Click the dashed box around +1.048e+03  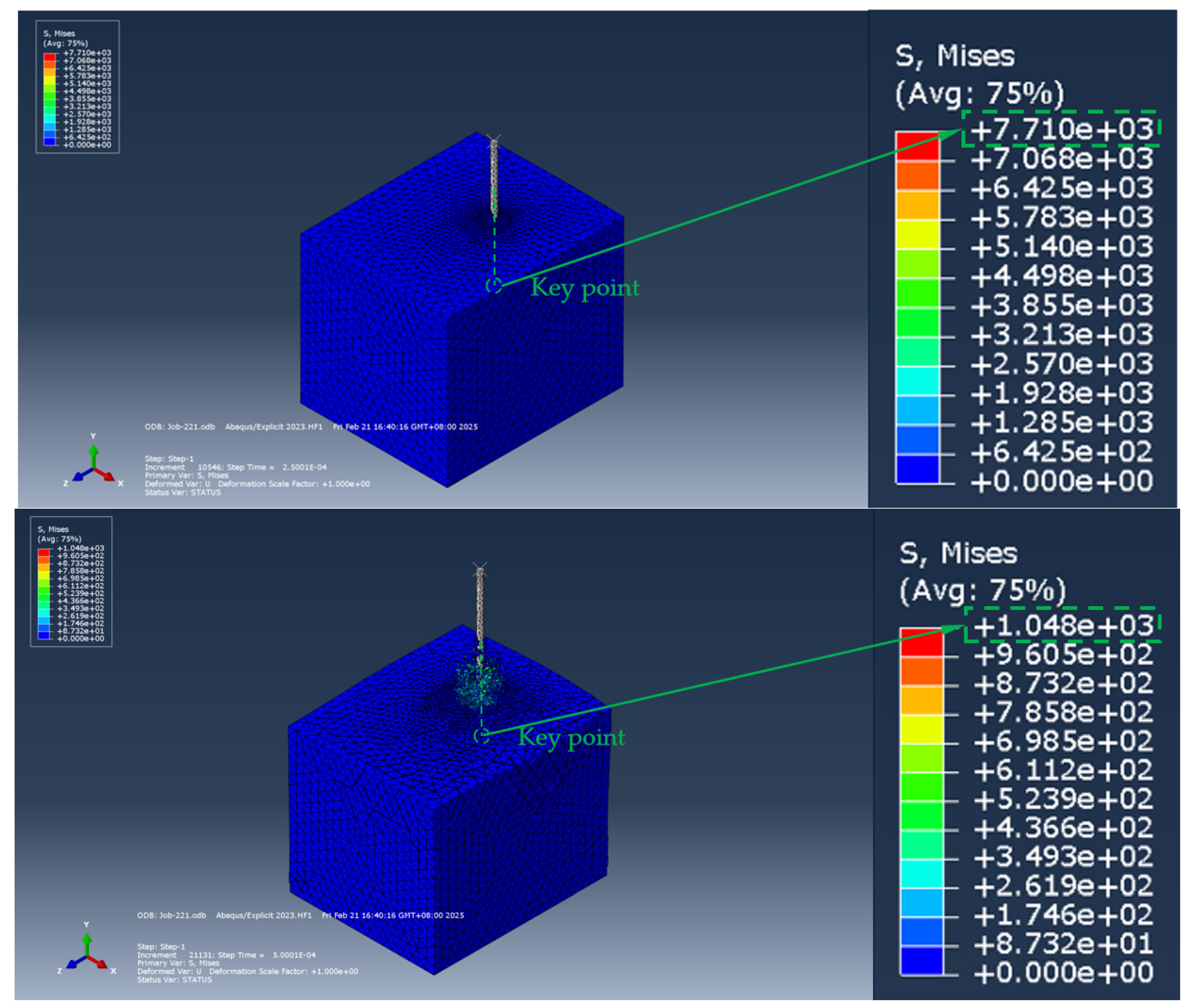click(x=1063, y=625)
